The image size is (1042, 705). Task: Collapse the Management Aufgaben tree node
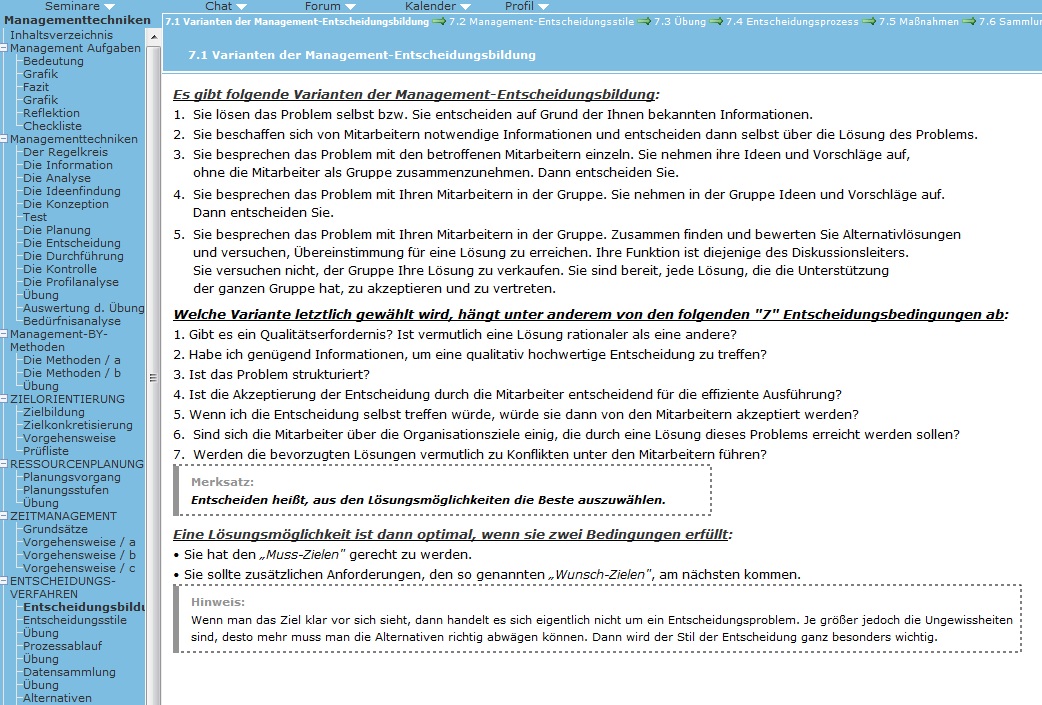point(3,48)
